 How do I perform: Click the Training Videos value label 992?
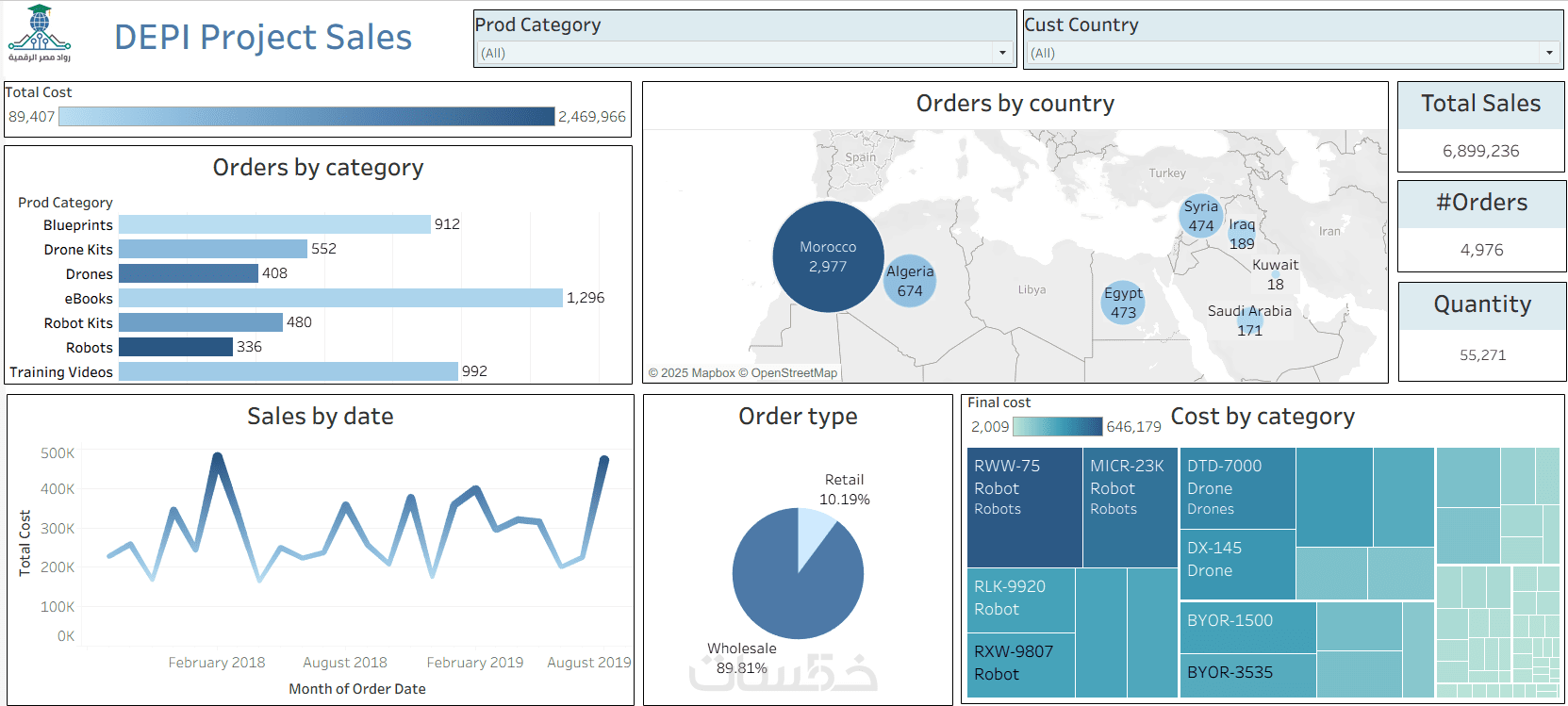click(x=474, y=371)
